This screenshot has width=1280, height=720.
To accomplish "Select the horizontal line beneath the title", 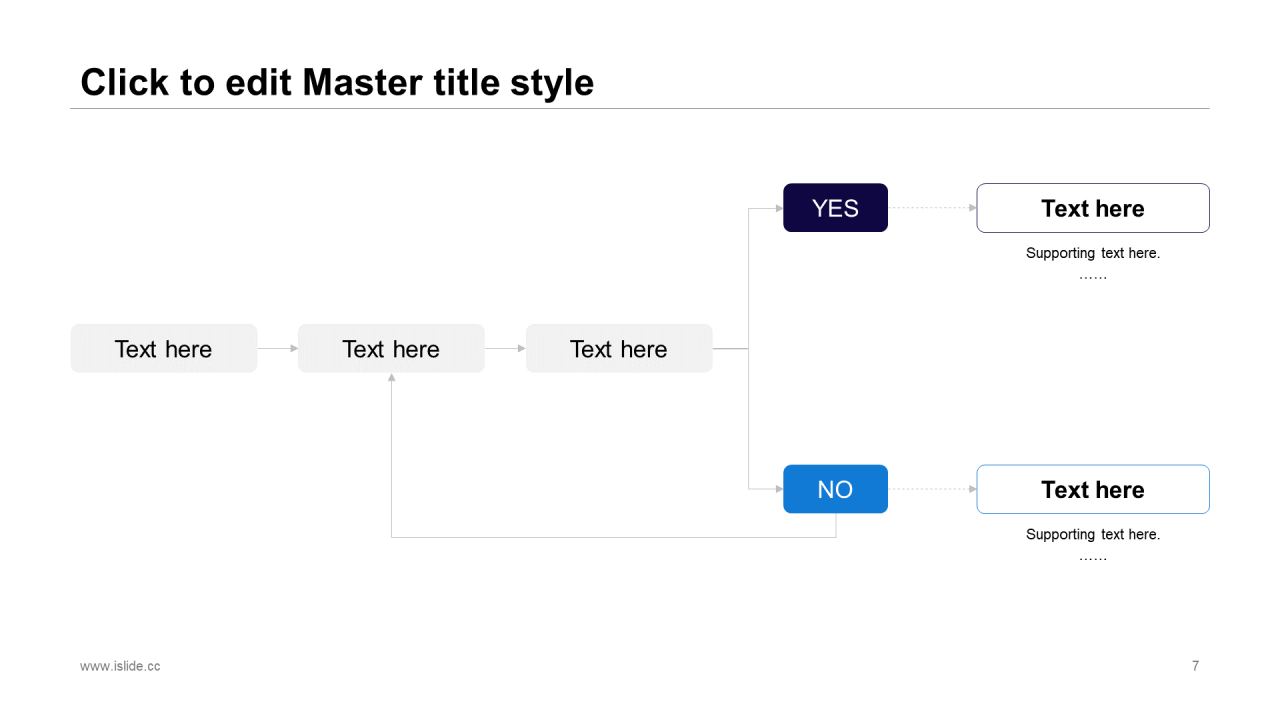I will (640, 108).
